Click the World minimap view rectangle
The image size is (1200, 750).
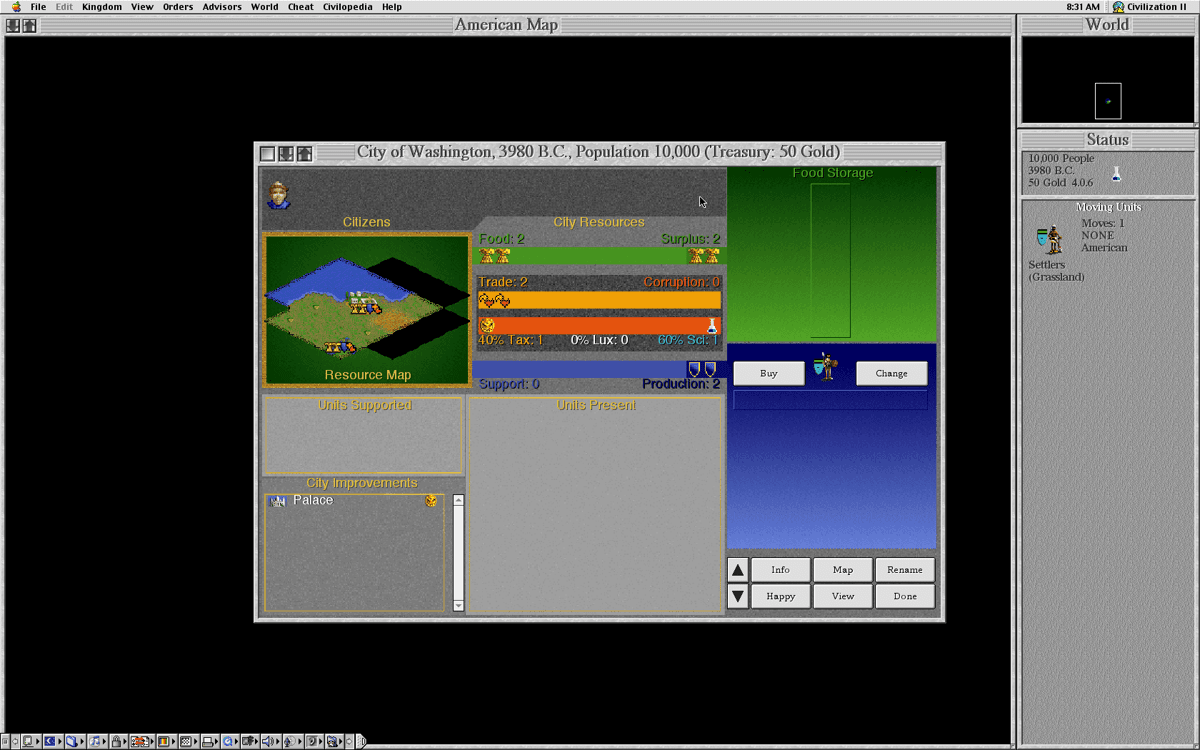coord(1108,101)
